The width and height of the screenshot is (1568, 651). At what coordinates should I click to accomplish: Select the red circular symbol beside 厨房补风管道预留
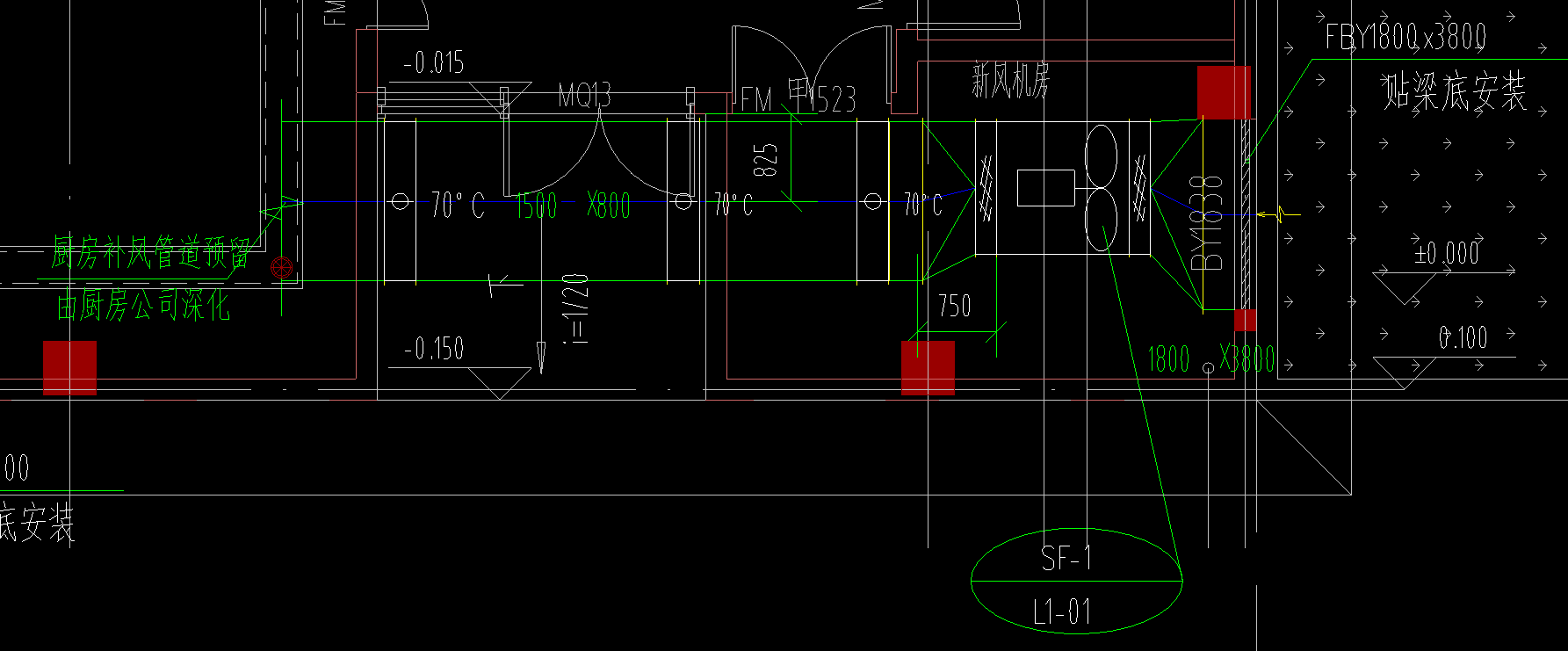281,268
